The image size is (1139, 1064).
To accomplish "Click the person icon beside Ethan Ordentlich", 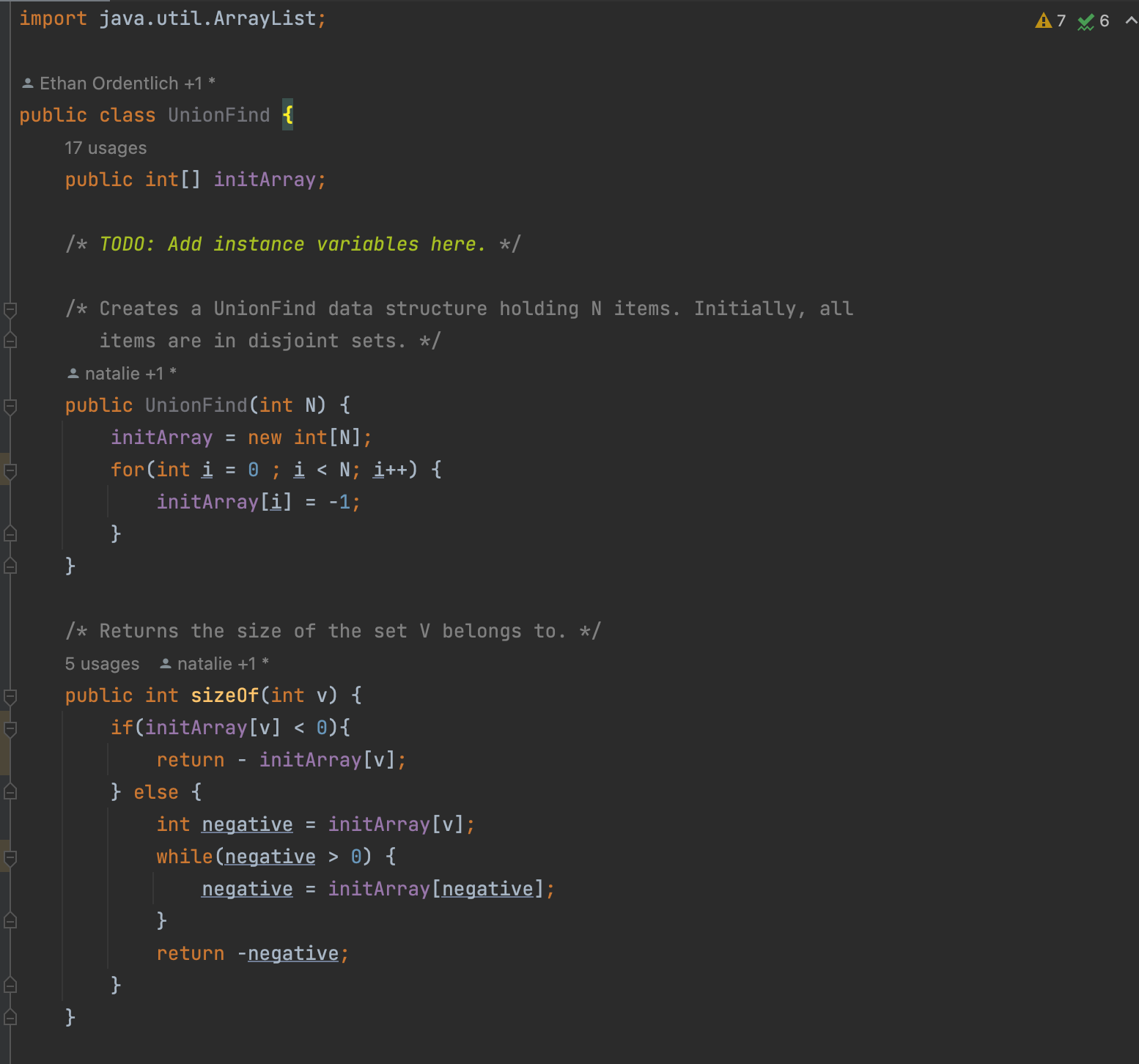I will [28, 84].
